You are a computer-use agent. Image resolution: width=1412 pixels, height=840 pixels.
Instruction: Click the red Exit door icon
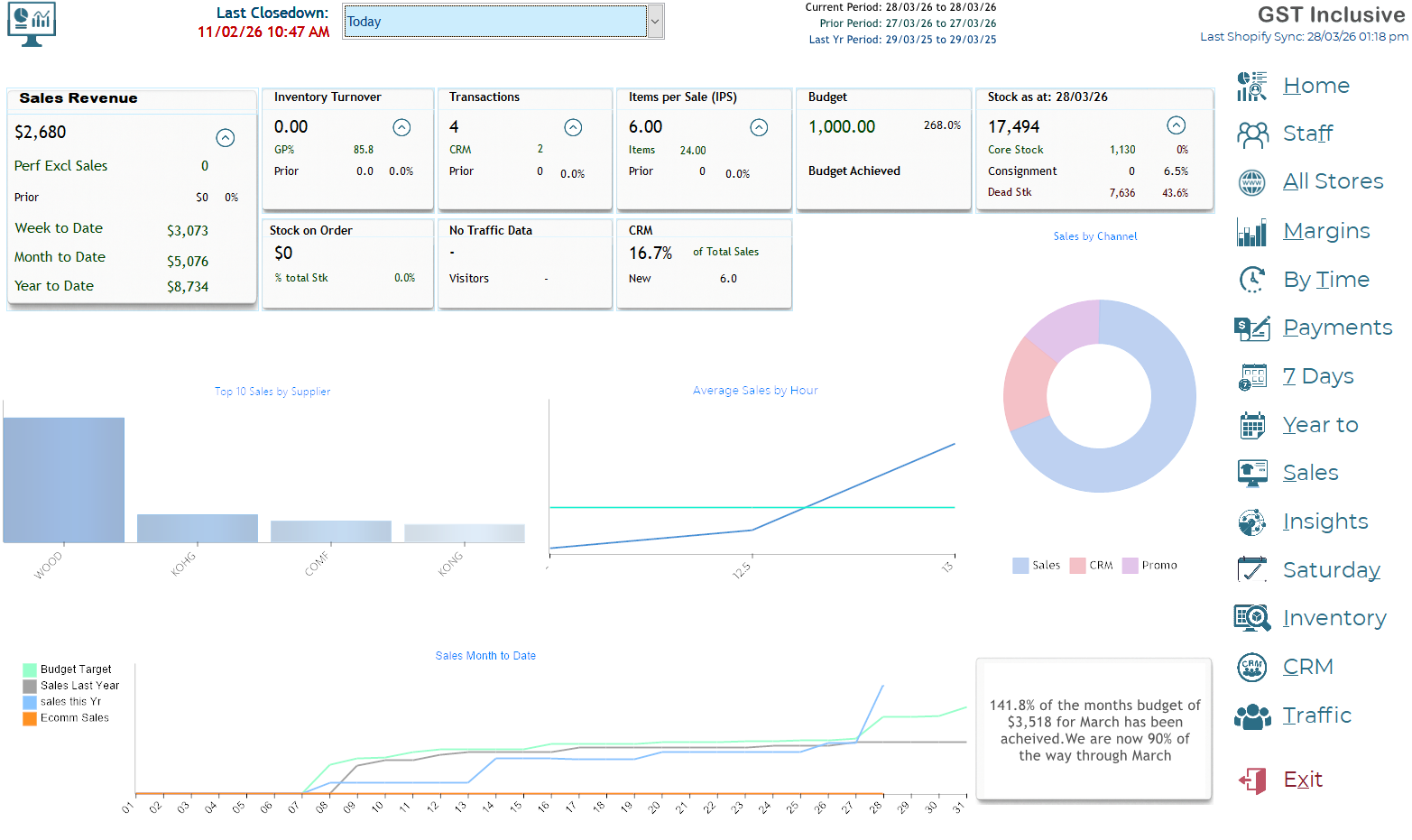pos(1251,780)
